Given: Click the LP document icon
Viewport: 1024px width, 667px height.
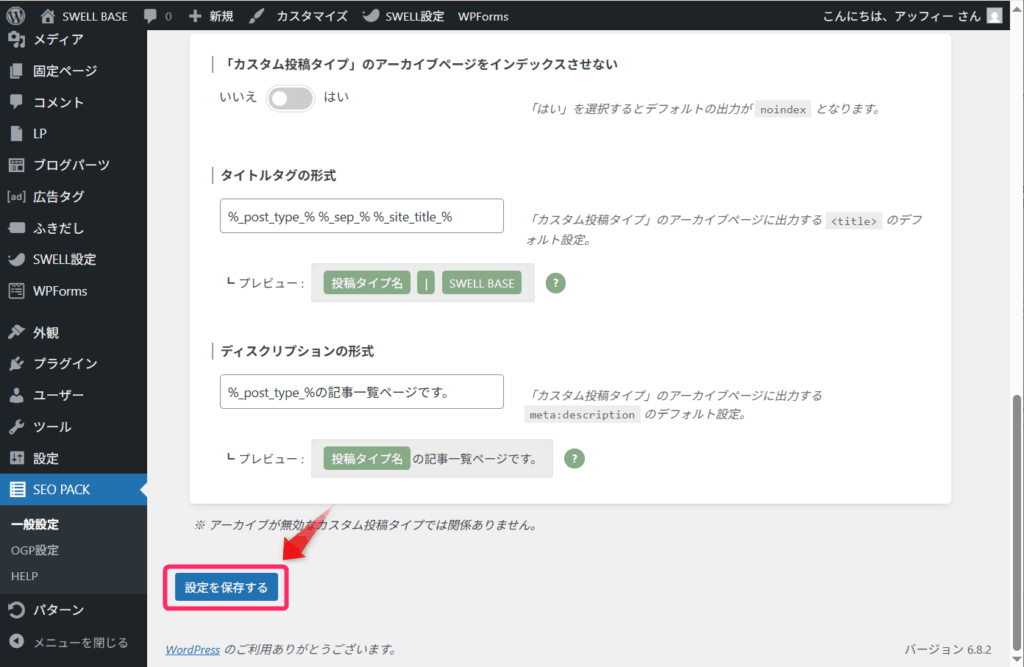Looking at the screenshot, I should pos(17,133).
